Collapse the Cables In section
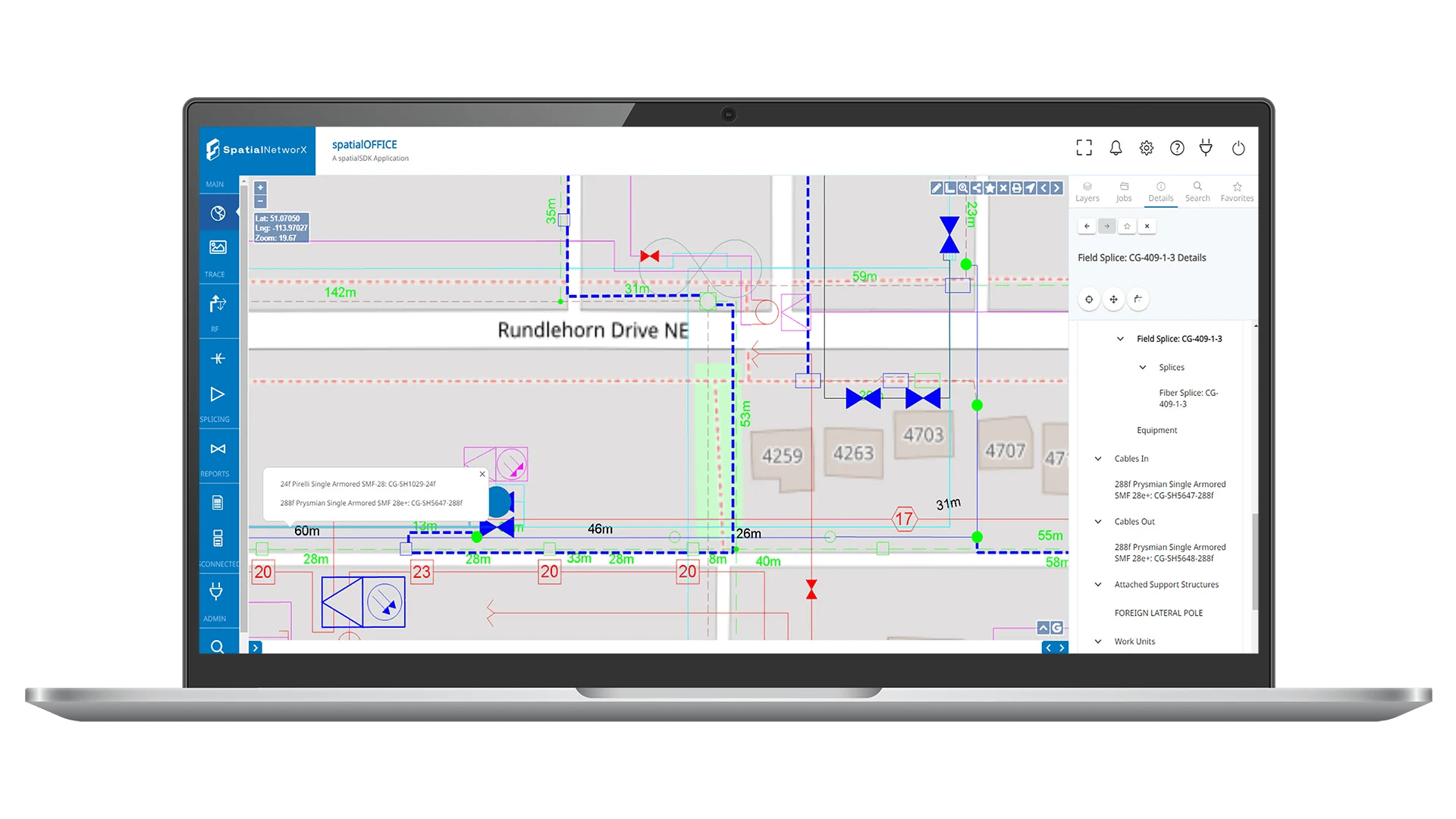The height and width of the screenshot is (819, 1456). [x=1098, y=459]
